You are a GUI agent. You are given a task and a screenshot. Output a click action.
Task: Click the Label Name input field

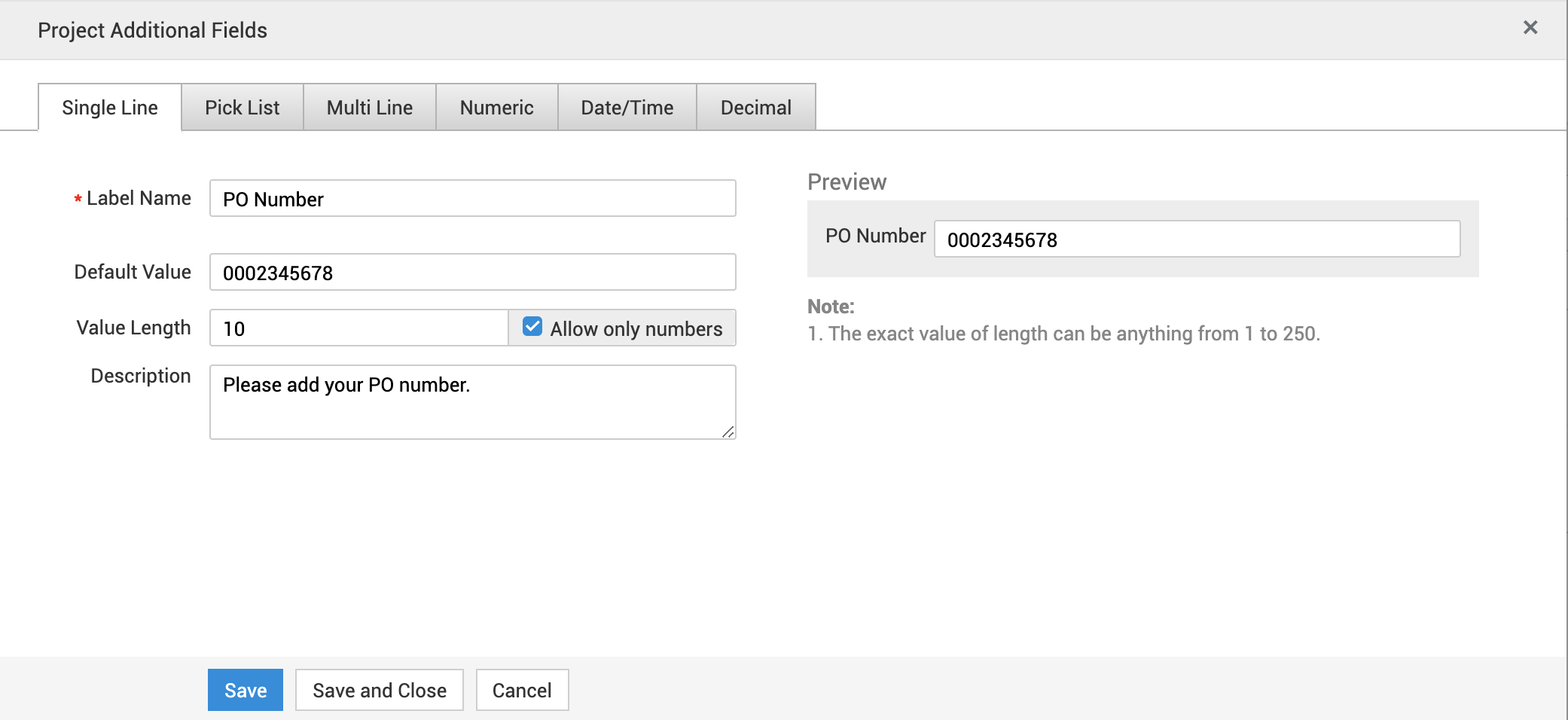[x=472, y=199]
